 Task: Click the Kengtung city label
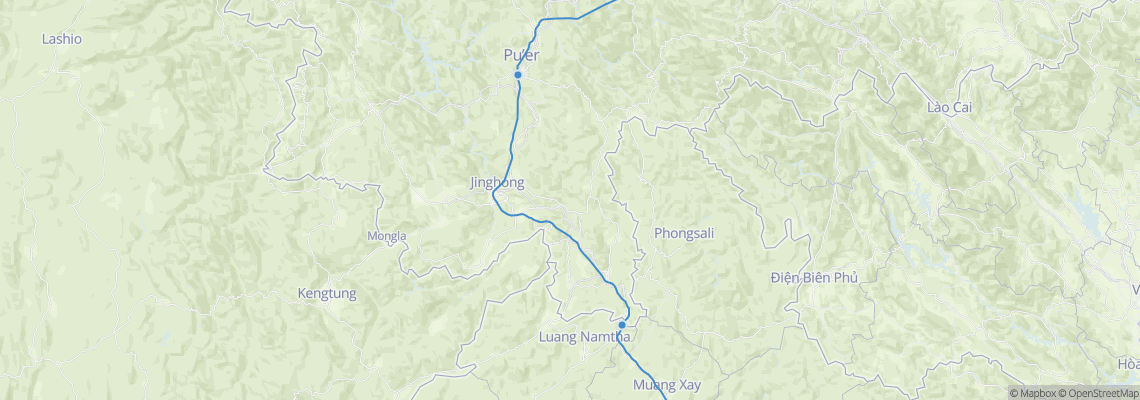click(327, 294)
